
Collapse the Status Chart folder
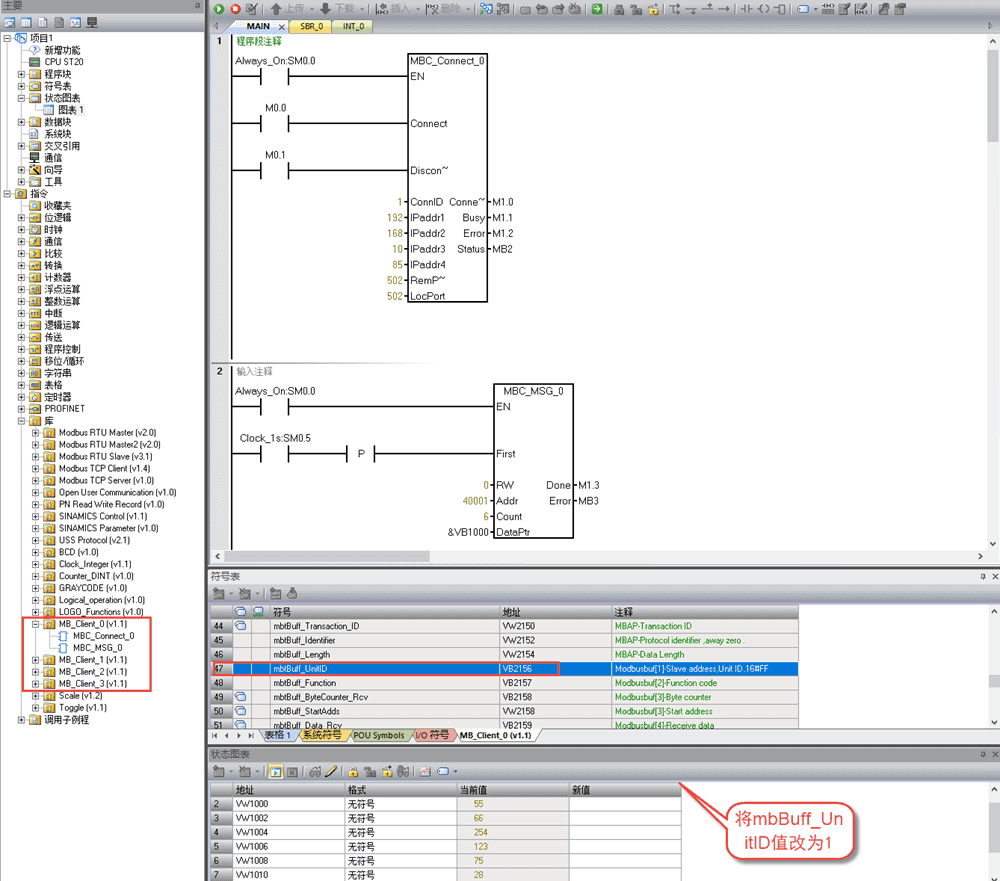pos(22,98)
